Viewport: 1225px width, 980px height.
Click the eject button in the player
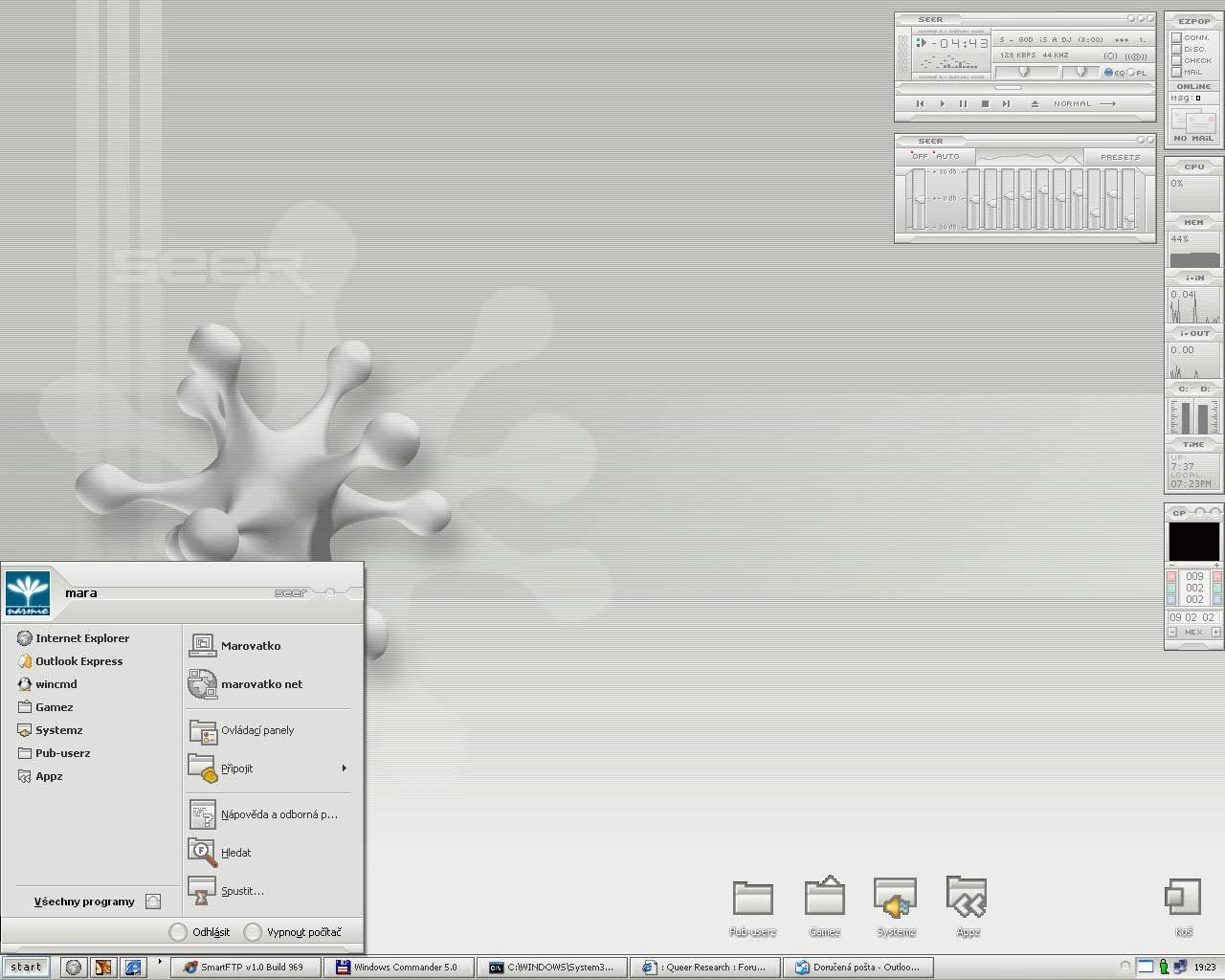[x=1035, y=103]
